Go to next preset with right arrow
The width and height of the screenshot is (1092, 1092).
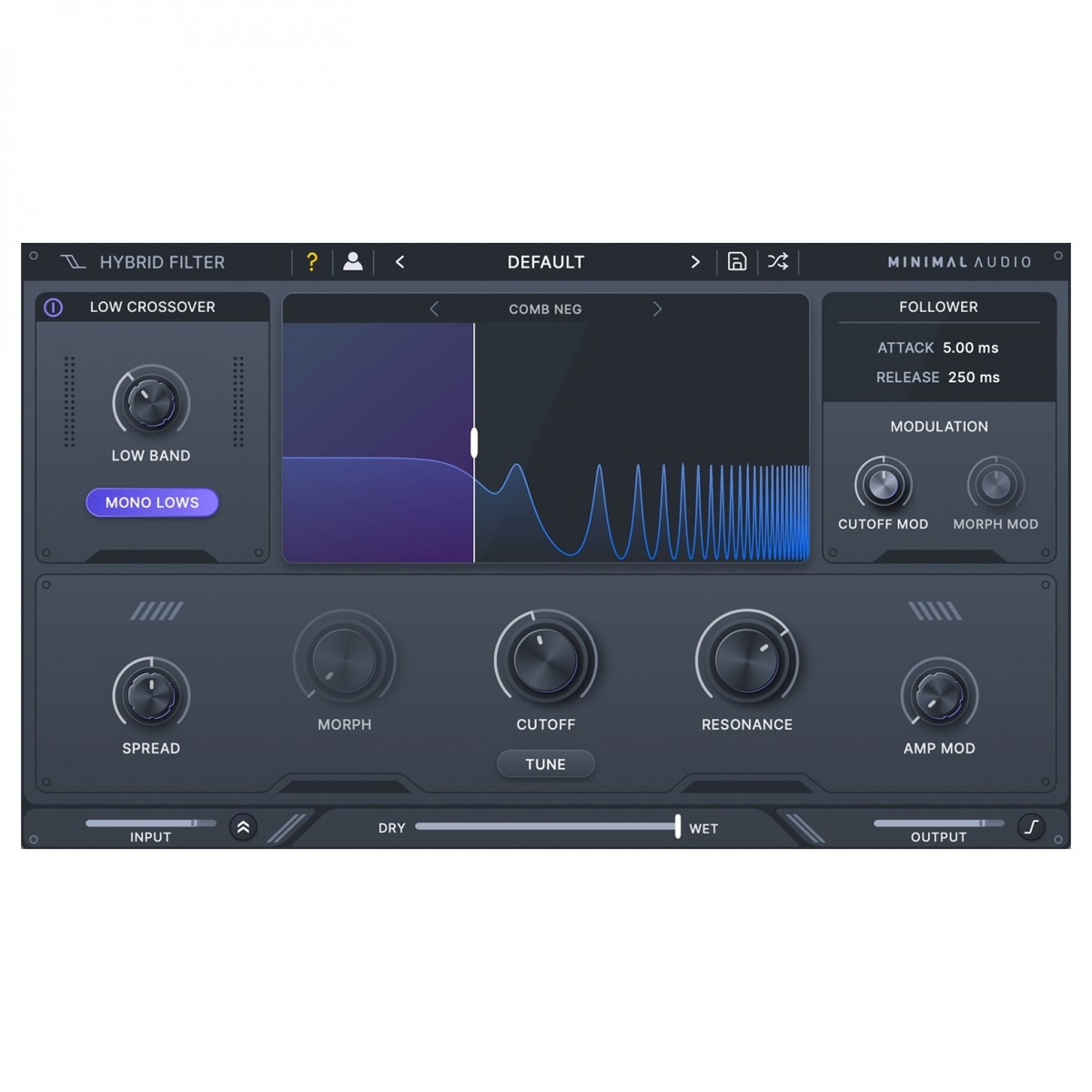click(695, 262)
